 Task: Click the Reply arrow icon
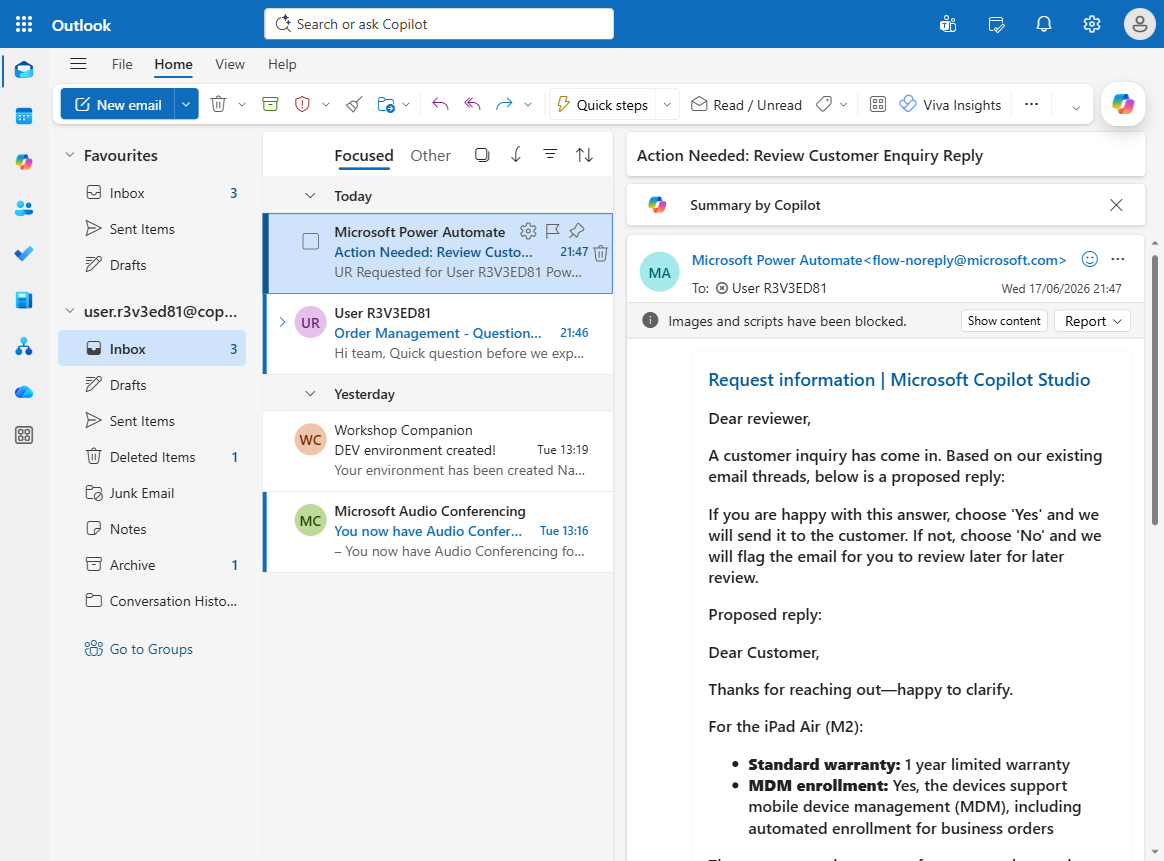tap(440, 105)
